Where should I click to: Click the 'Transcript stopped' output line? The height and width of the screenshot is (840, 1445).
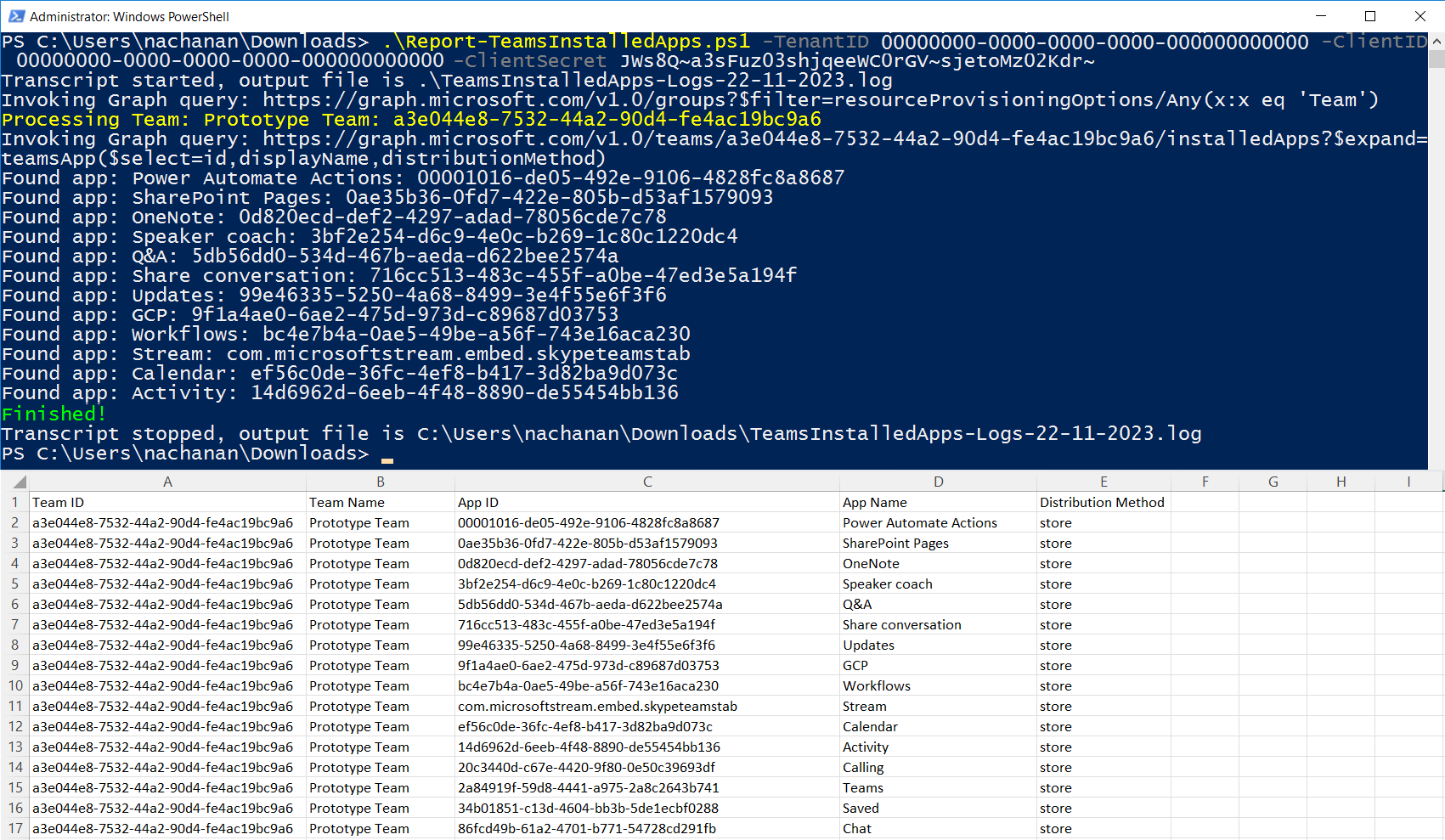coord(601,434)
